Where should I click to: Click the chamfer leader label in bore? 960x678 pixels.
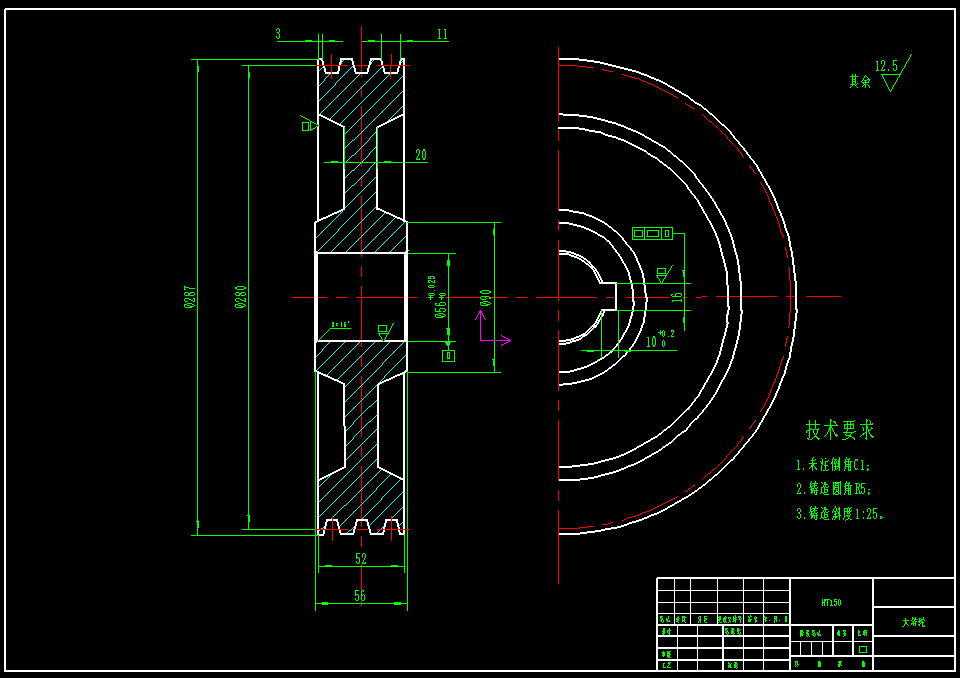click(340, 325)
